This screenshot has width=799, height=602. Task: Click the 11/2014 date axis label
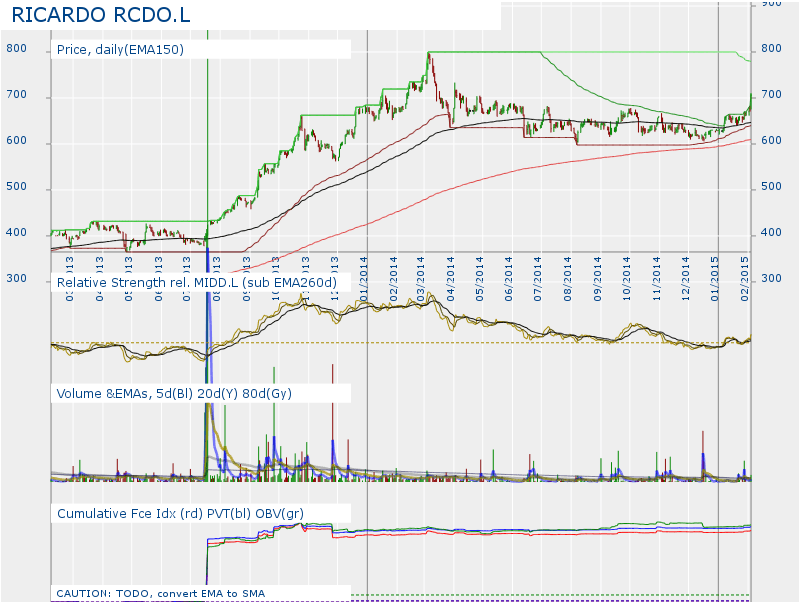(656, 279)
